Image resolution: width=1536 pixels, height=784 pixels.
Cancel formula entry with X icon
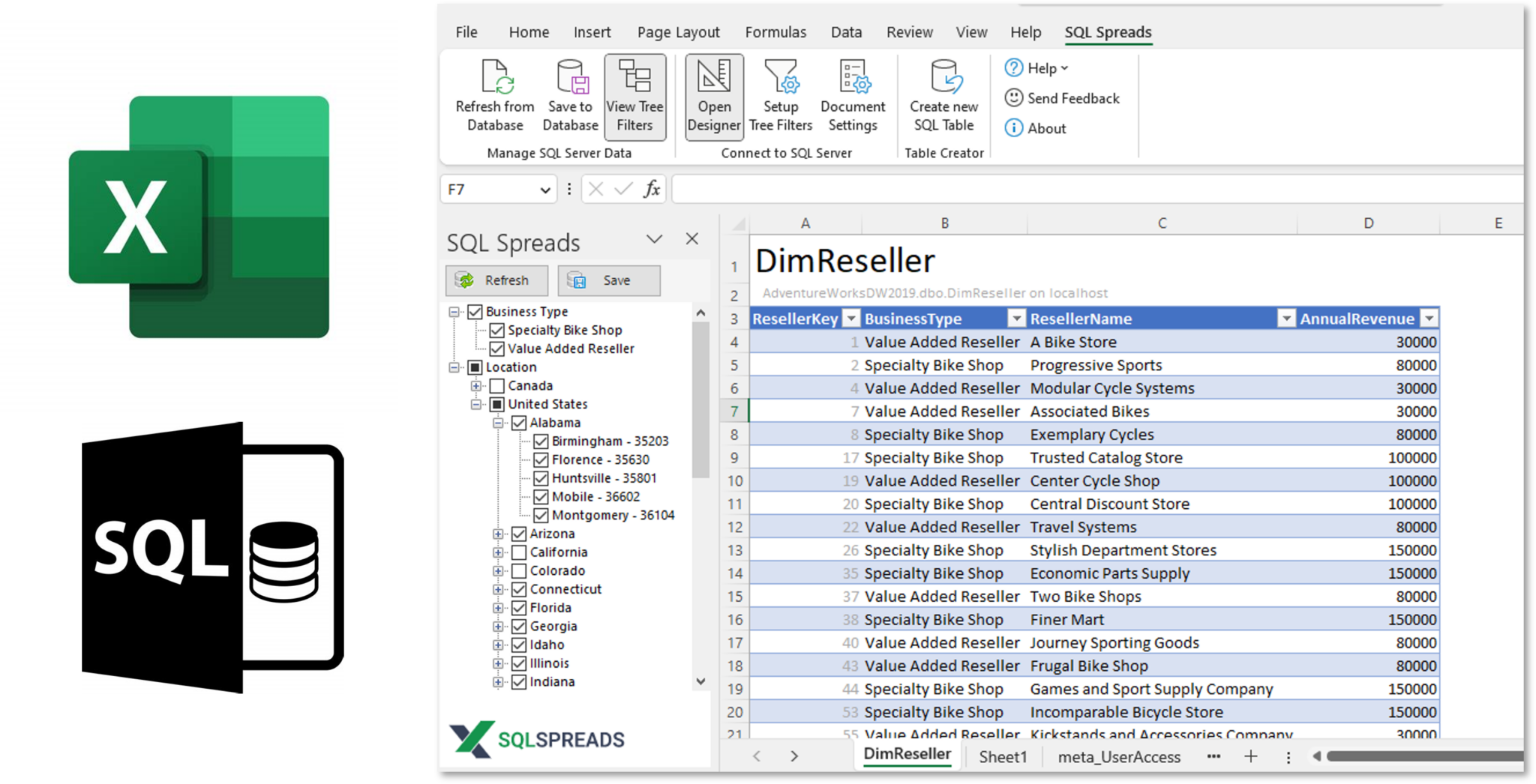point(595,190)
